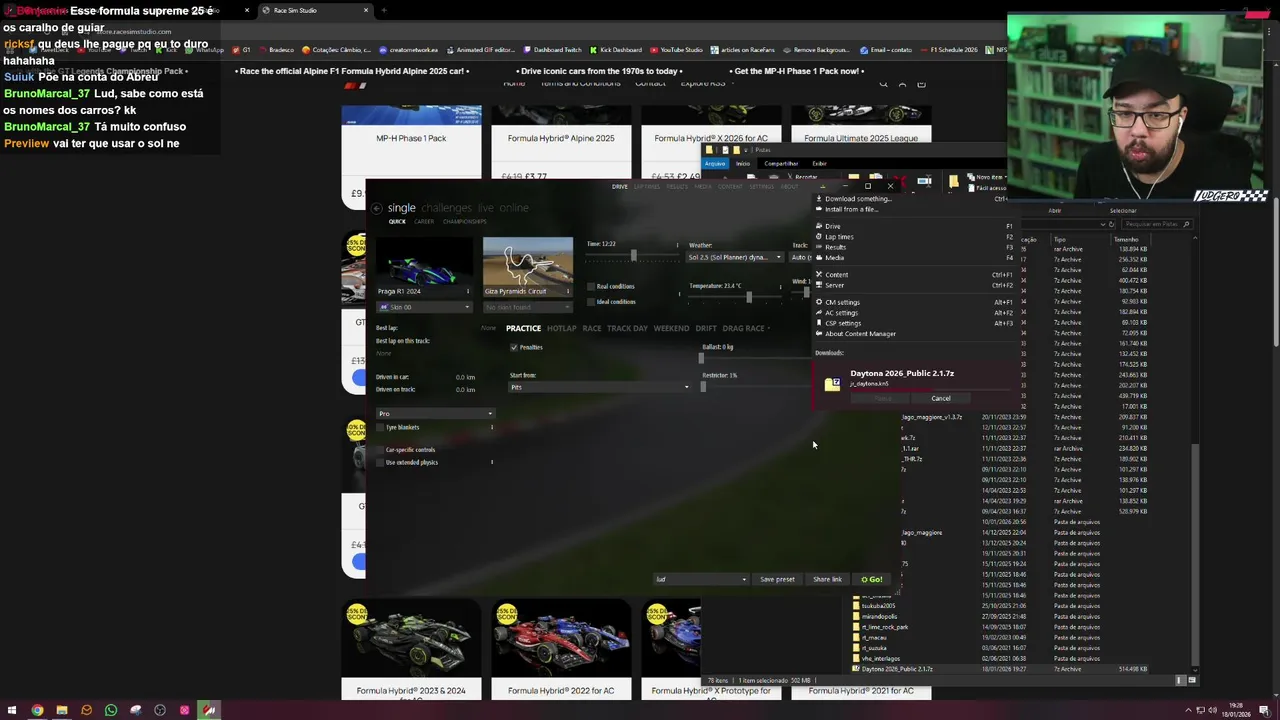Open the CHAMPIONSHIPS sub-tab
The width and height of the screenshot is (1280, 720).
click(464, 222)
